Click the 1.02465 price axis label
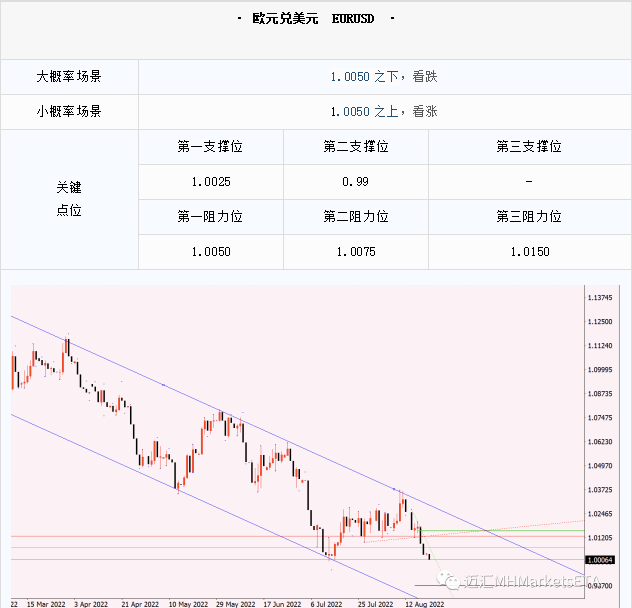The height and width of the screenshot is (608, 632). (600, 514)
